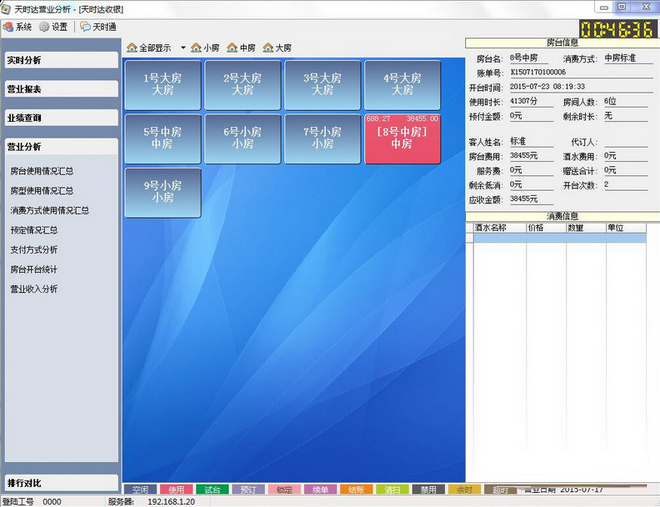The image size is (660, 507).
Task: Click the 单位 column header
Action: 626,228
